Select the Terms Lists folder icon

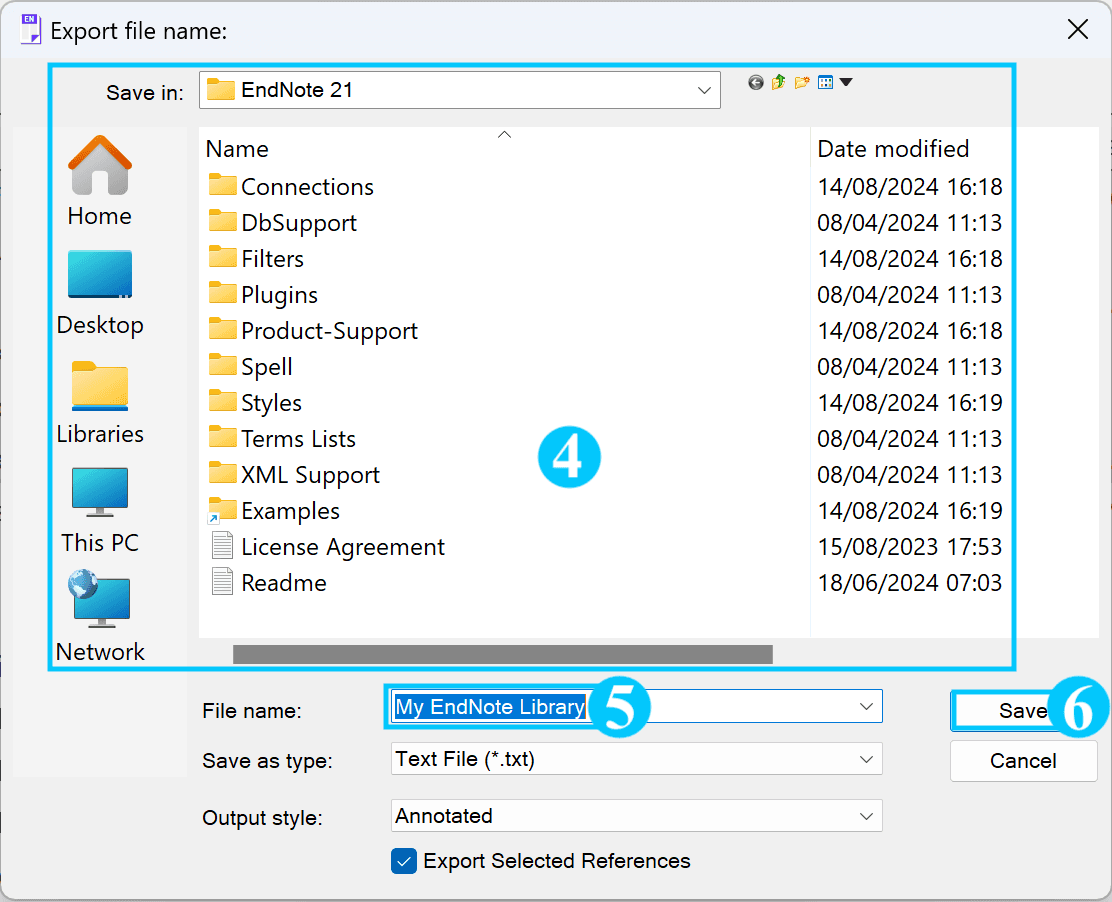pyautogui.click(x=223, y=438)
